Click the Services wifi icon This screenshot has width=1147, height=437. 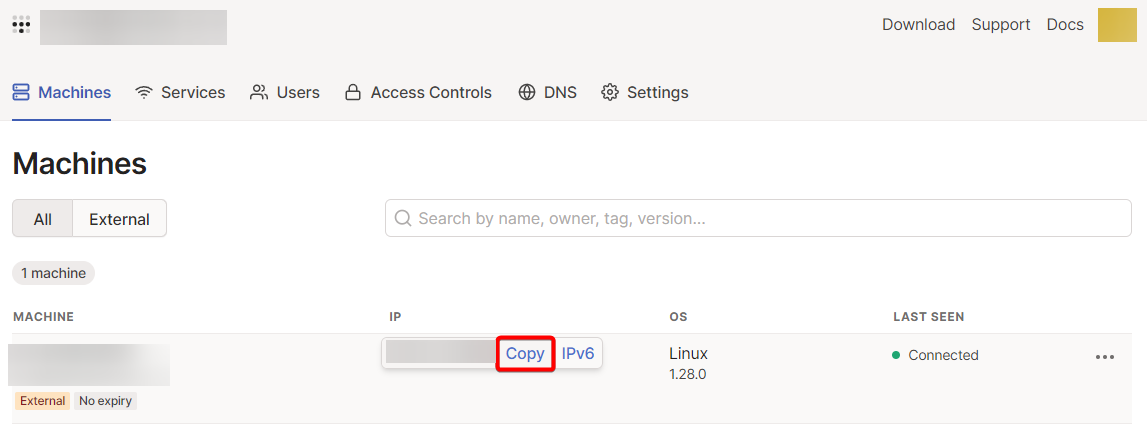click(144, 93)
